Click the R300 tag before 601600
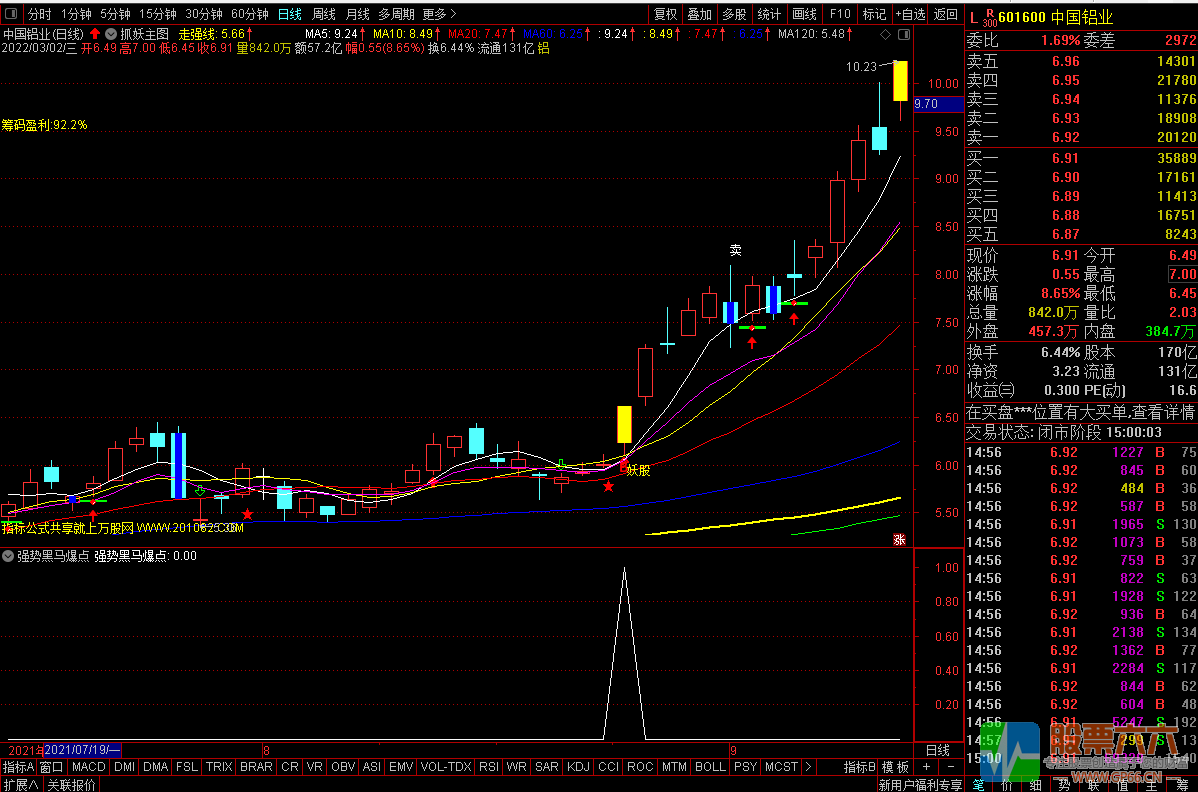This screenshot has width=1198, height=792. [990, 18]
